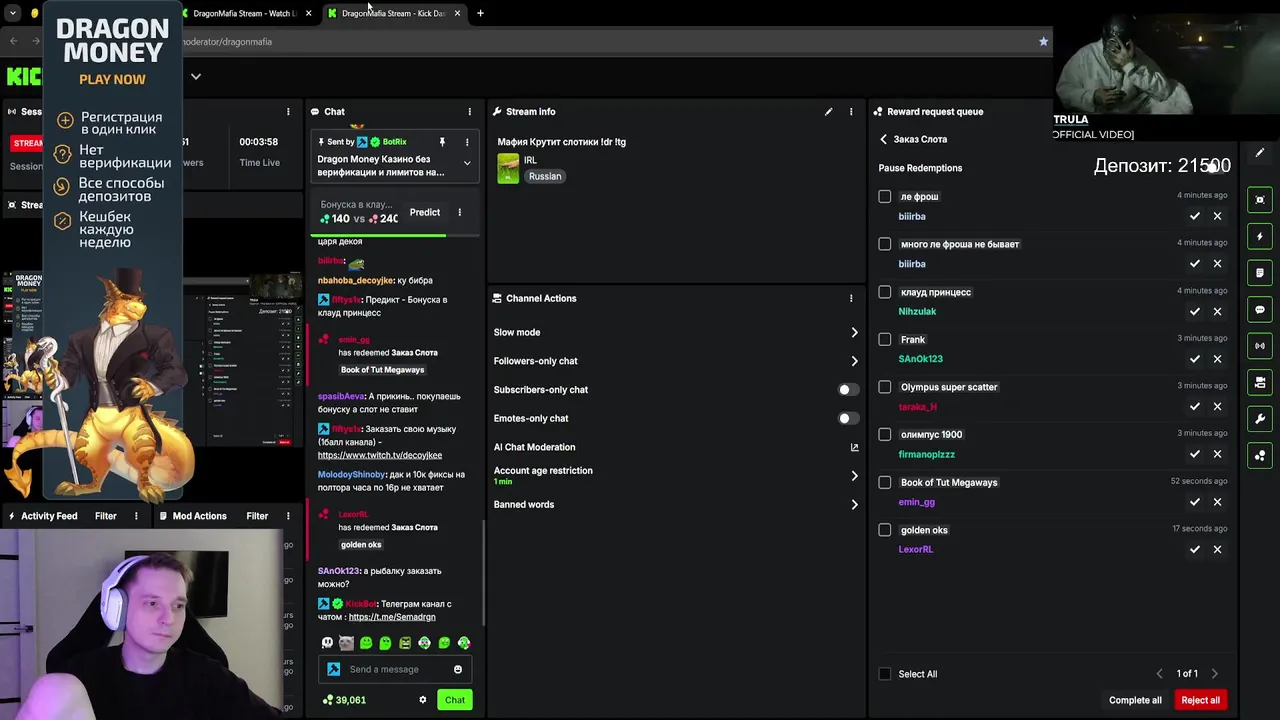Screen dimensions: 1280x720
Task: Toggle Subscribers-only chat switch
Action: (848, 390)
